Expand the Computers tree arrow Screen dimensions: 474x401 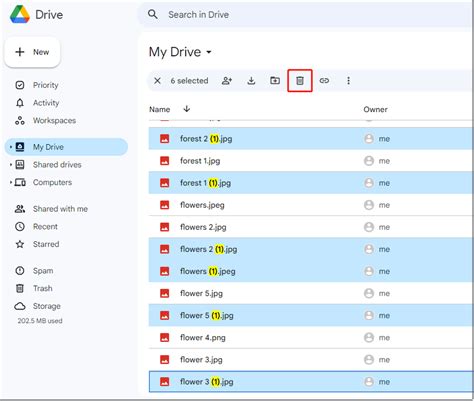[11, 182]
